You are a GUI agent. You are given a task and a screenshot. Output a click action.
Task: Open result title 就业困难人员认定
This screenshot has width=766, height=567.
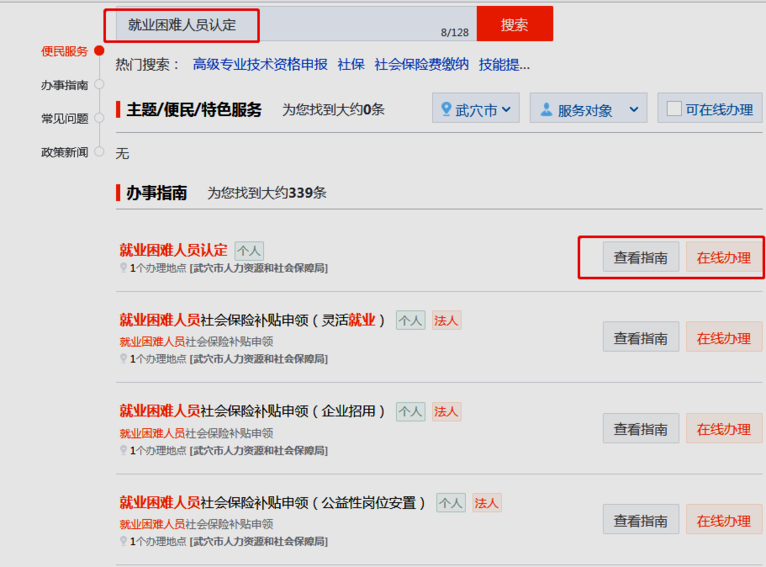tap(173, 250)
